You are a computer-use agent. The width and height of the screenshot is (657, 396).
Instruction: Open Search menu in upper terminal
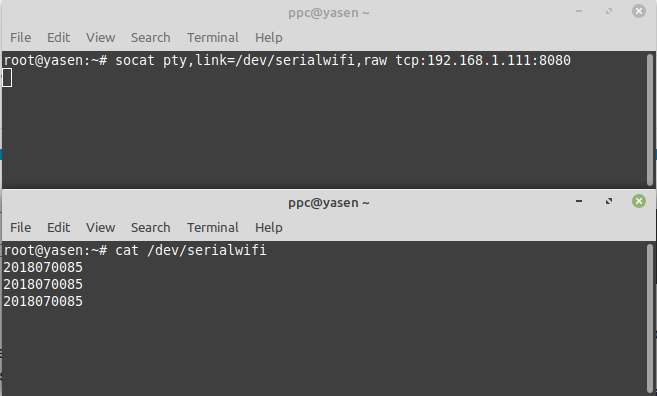coord(150,37)
